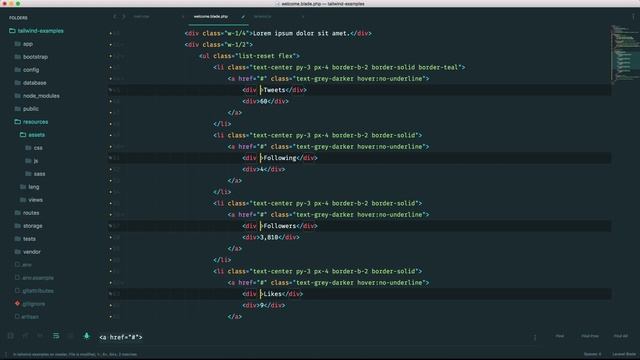Image resolution: width=640 pixels, height=360 pixels.
Task: Click the unsaved pencil icon on welcome.blade.php tab
Action: 243,16
